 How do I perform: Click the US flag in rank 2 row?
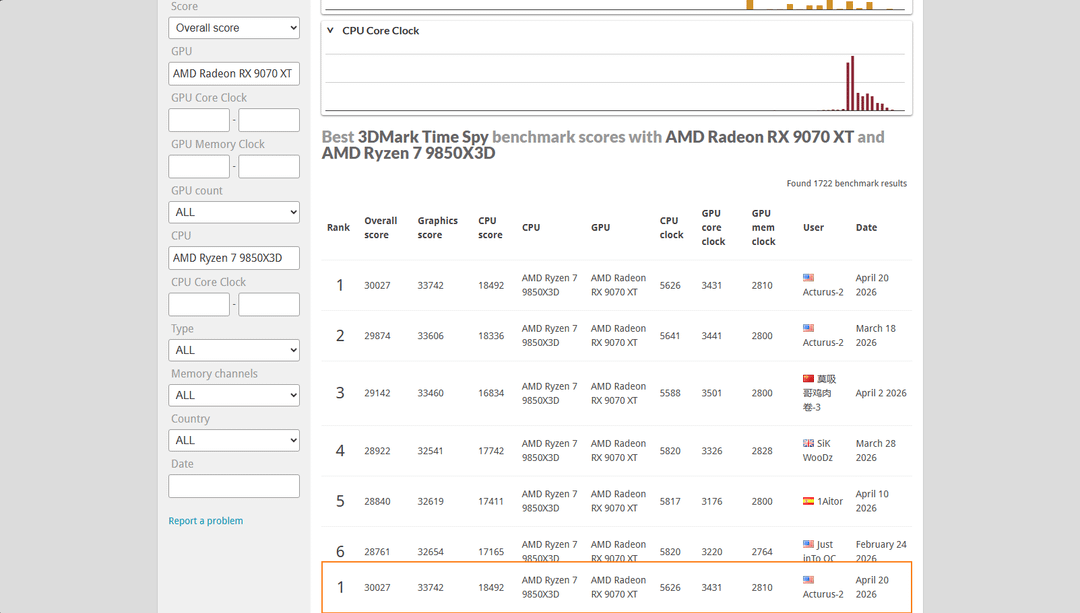coord(808,328)
